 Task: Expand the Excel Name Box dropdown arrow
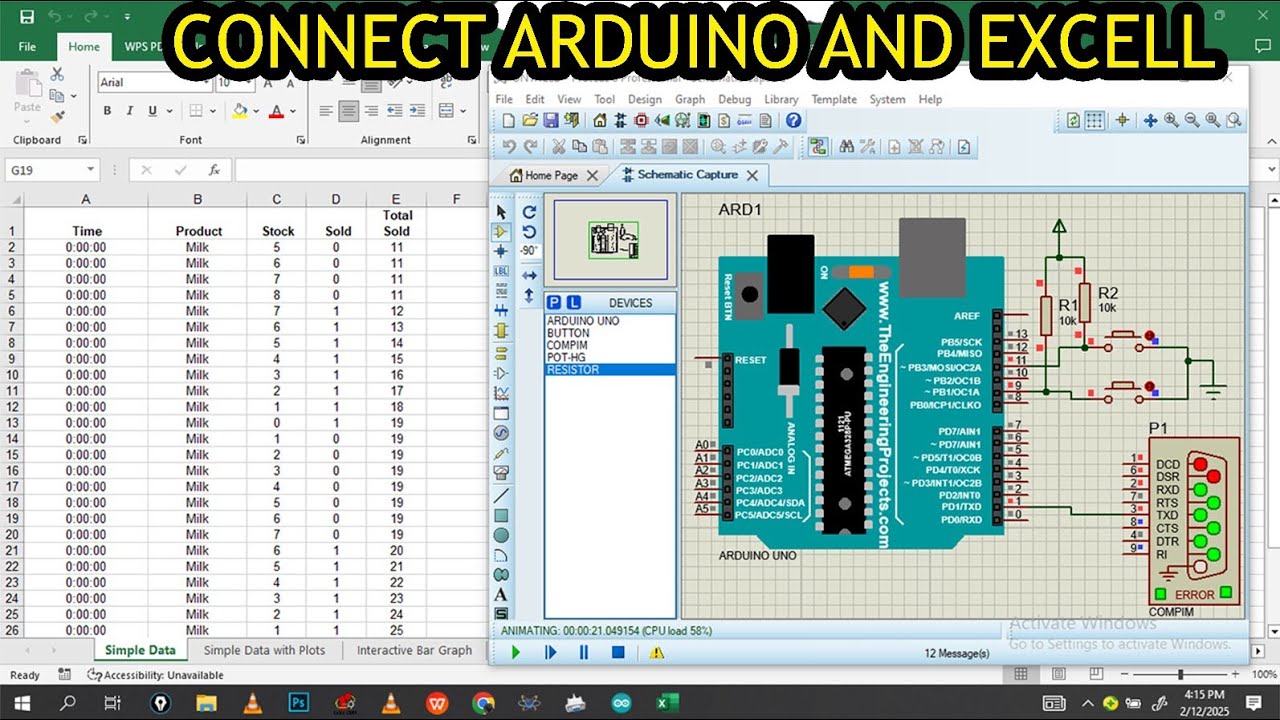click(x=90, y=170)
